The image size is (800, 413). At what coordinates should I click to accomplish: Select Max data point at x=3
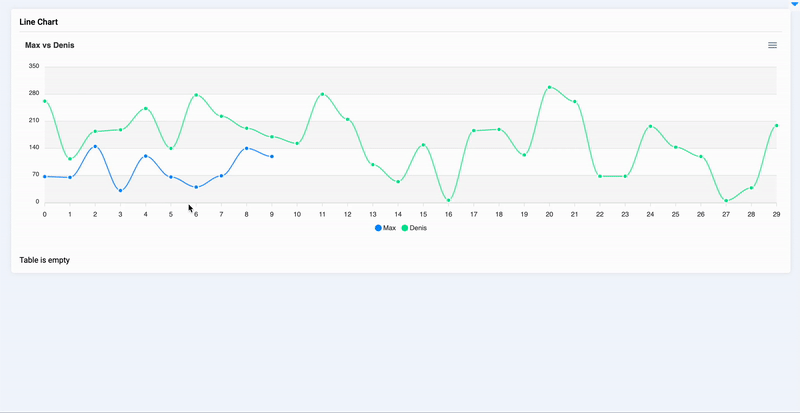click(x=120, y=190)
